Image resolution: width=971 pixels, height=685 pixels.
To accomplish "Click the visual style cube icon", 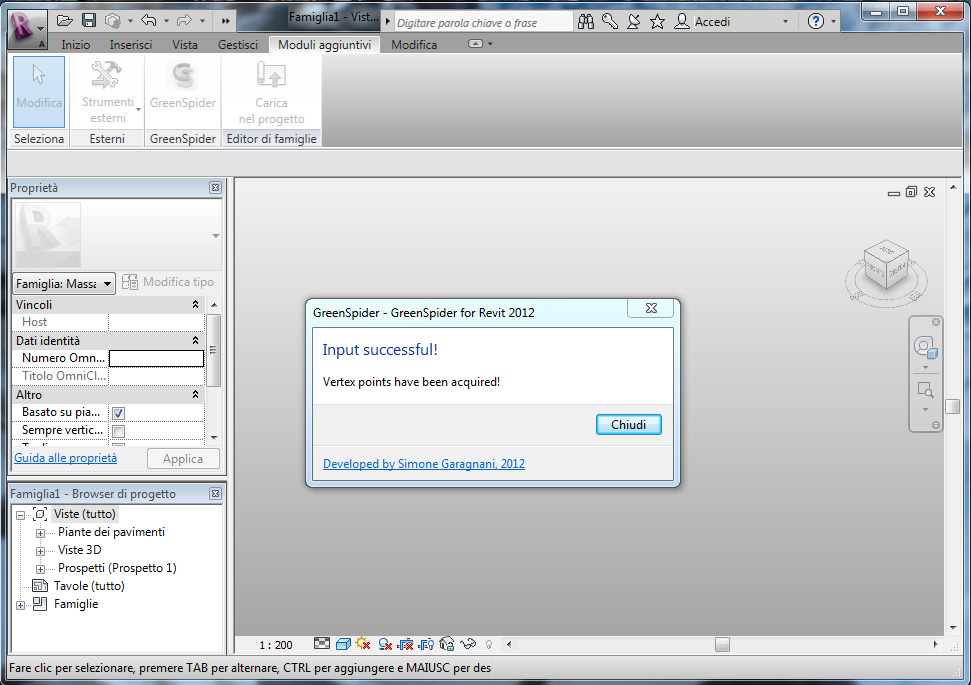I will pyautogui.click(x=343, y=644).
